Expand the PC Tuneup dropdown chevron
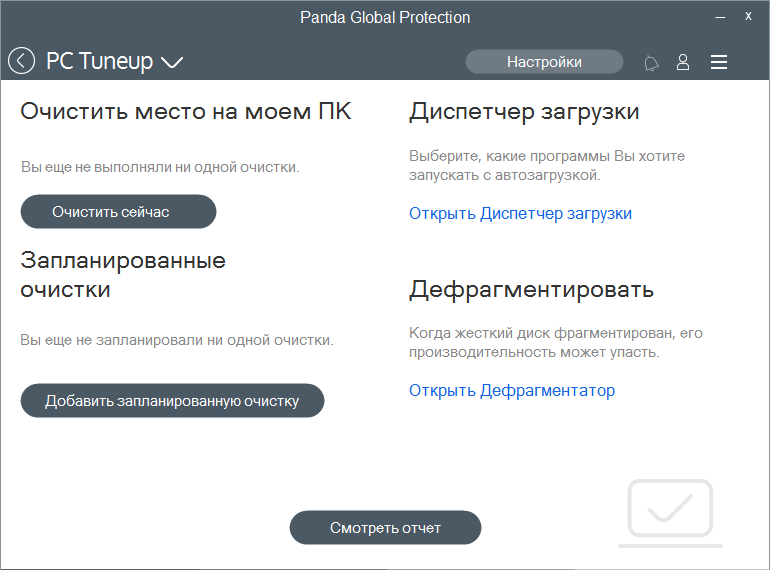Image resolution: width=770 pixels, height=570 pixels. click(172, 62)
